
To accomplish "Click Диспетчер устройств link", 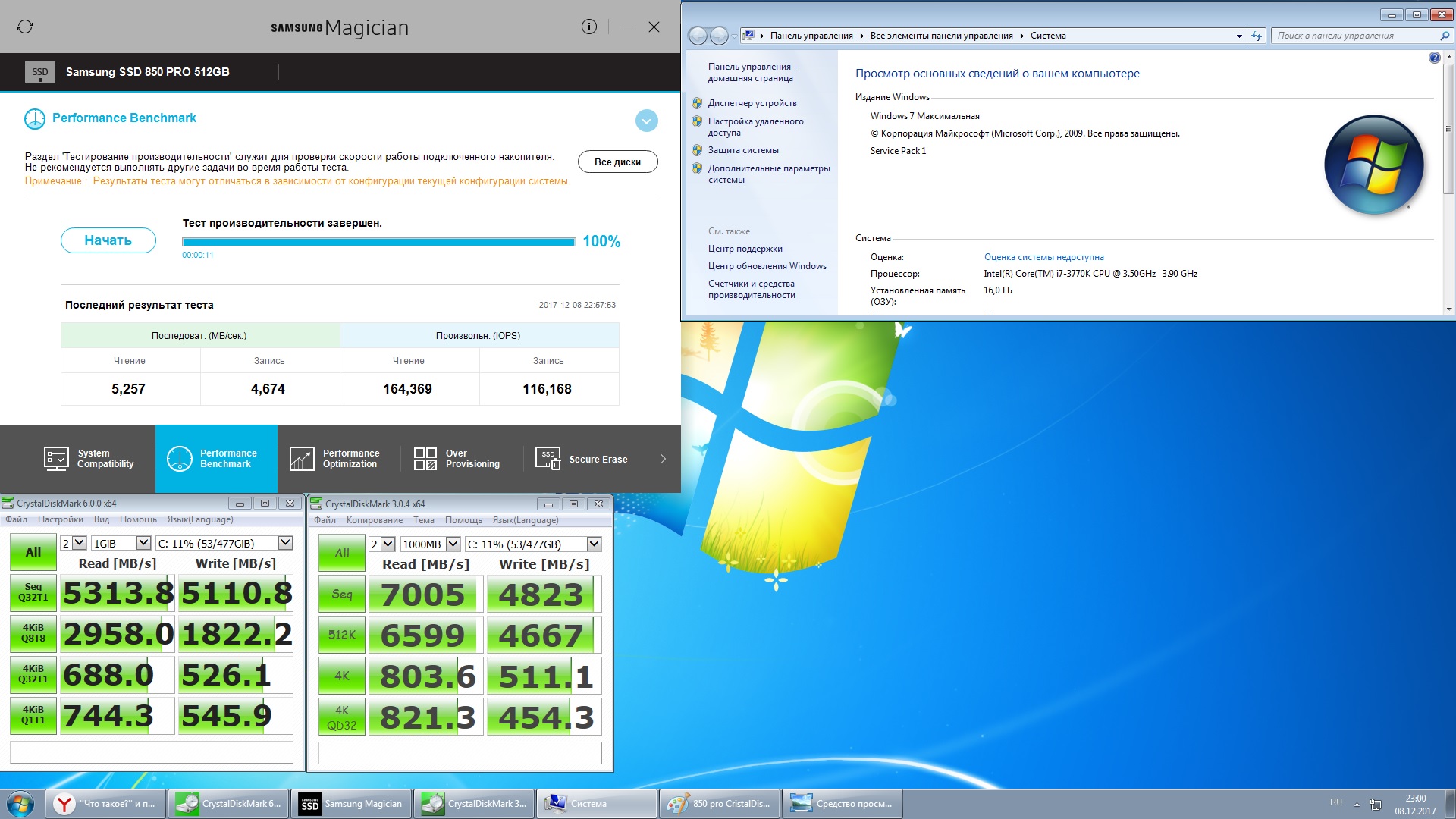I will coord(752,103).
